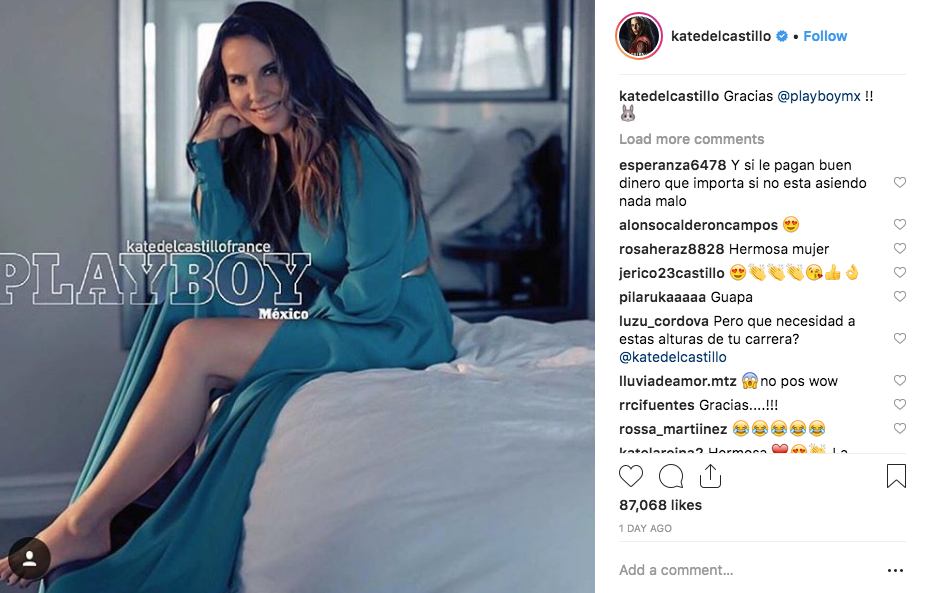
Task: Open the 1 DAY AGO timestamp link
Action: [x=645, y=528]
